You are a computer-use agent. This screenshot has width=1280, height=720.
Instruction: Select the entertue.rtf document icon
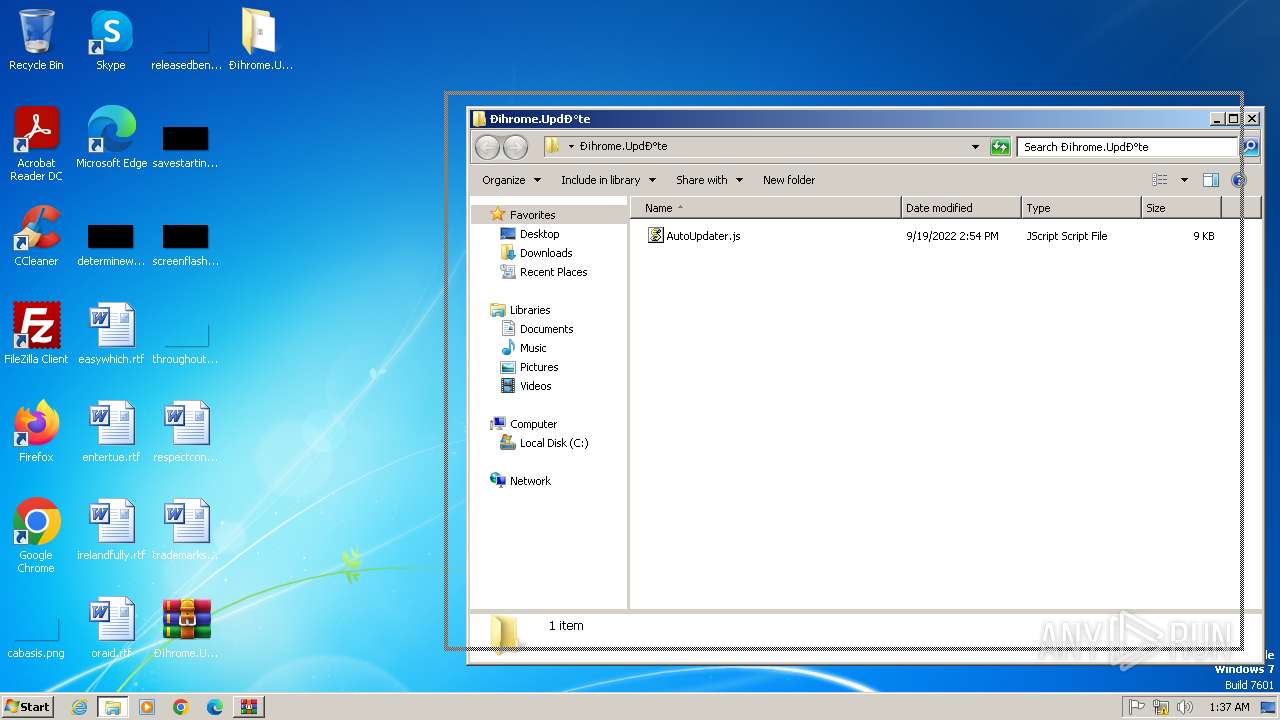click(x=111, y=431)
